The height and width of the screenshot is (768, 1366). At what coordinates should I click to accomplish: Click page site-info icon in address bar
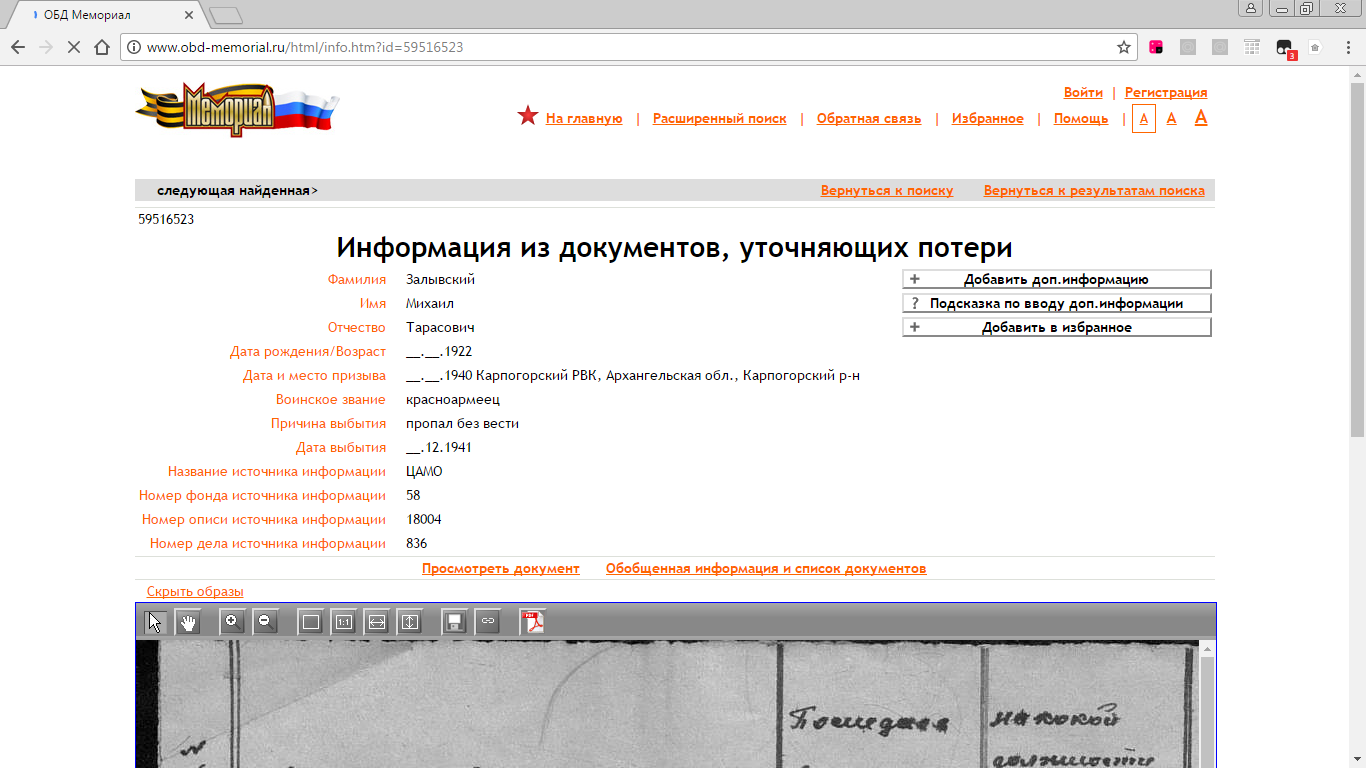[x=134, y=47]
